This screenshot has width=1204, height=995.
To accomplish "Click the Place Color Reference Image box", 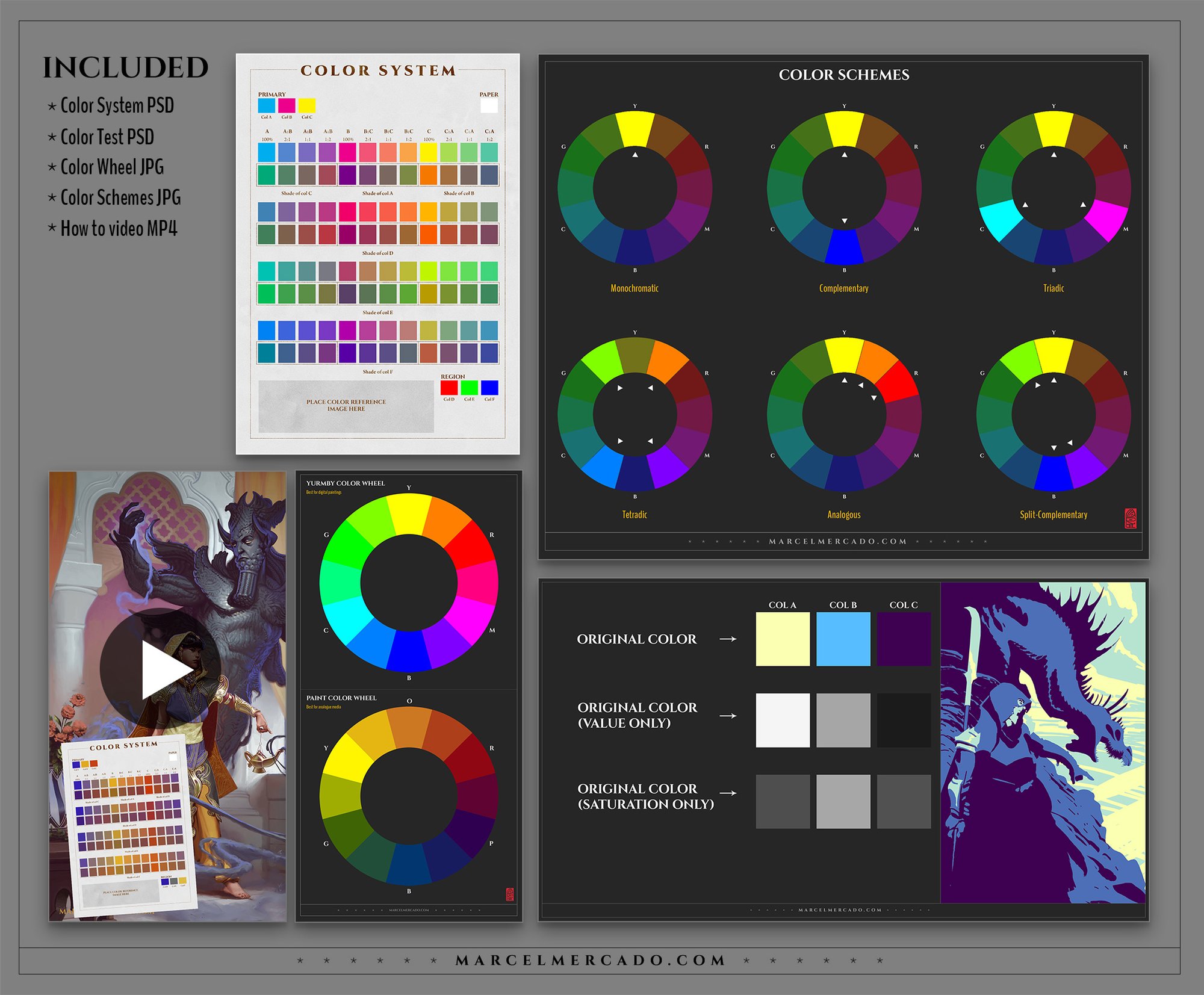I will 346,406.
